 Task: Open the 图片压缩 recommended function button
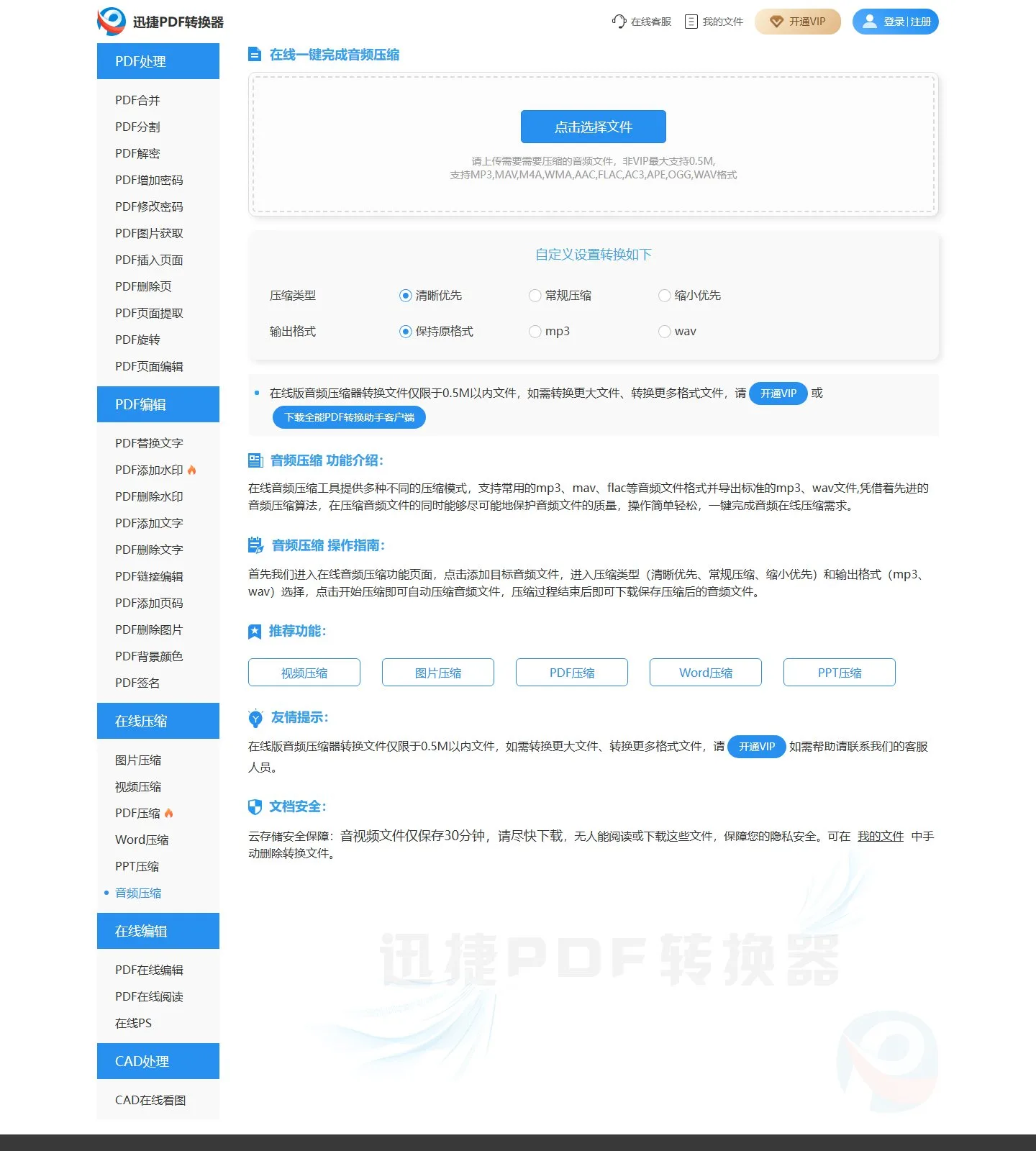438,673
